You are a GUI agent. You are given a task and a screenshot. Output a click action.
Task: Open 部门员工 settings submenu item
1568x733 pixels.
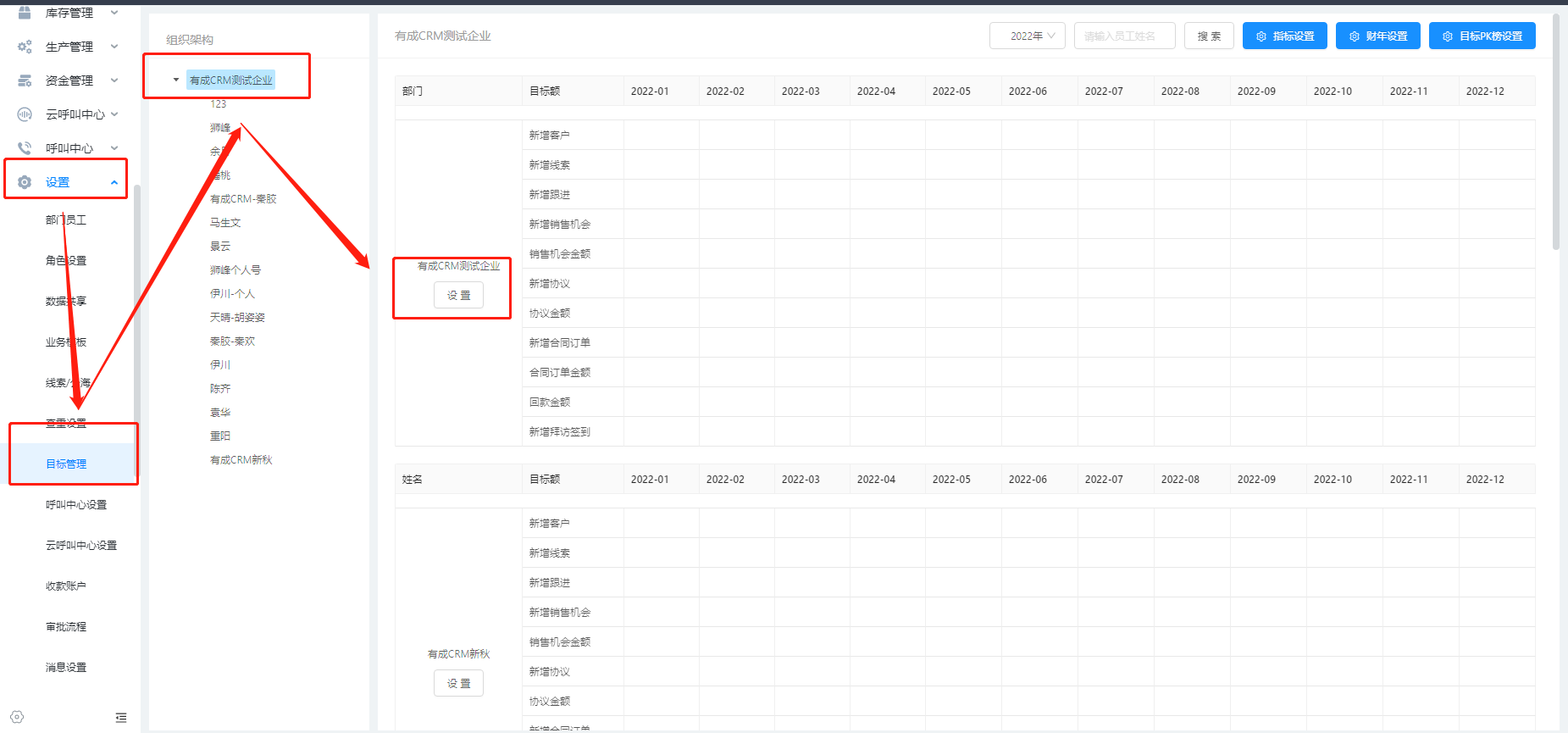point(66,220)
